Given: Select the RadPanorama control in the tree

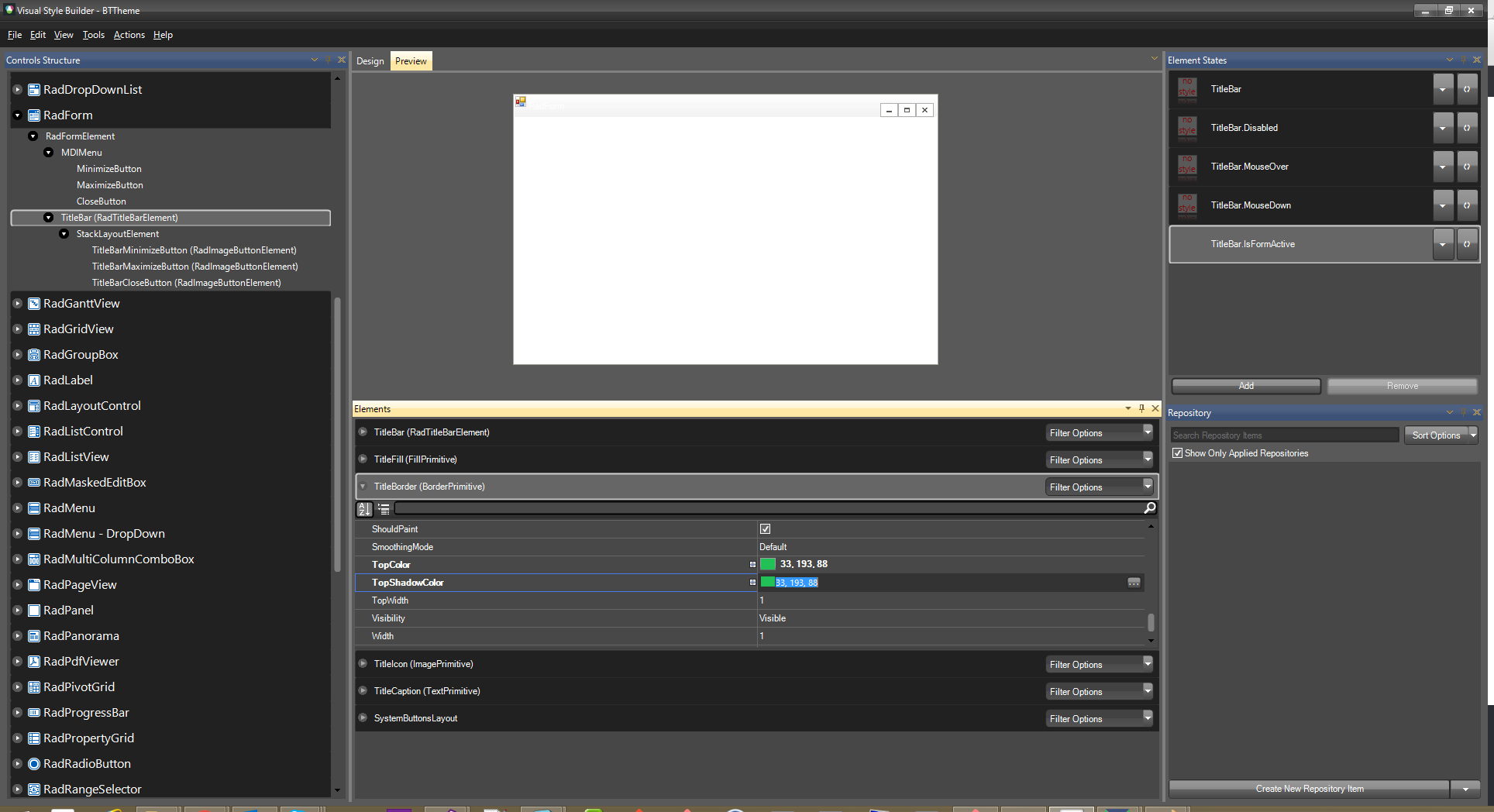Looking at the screenshot, I should pos(81,636).
